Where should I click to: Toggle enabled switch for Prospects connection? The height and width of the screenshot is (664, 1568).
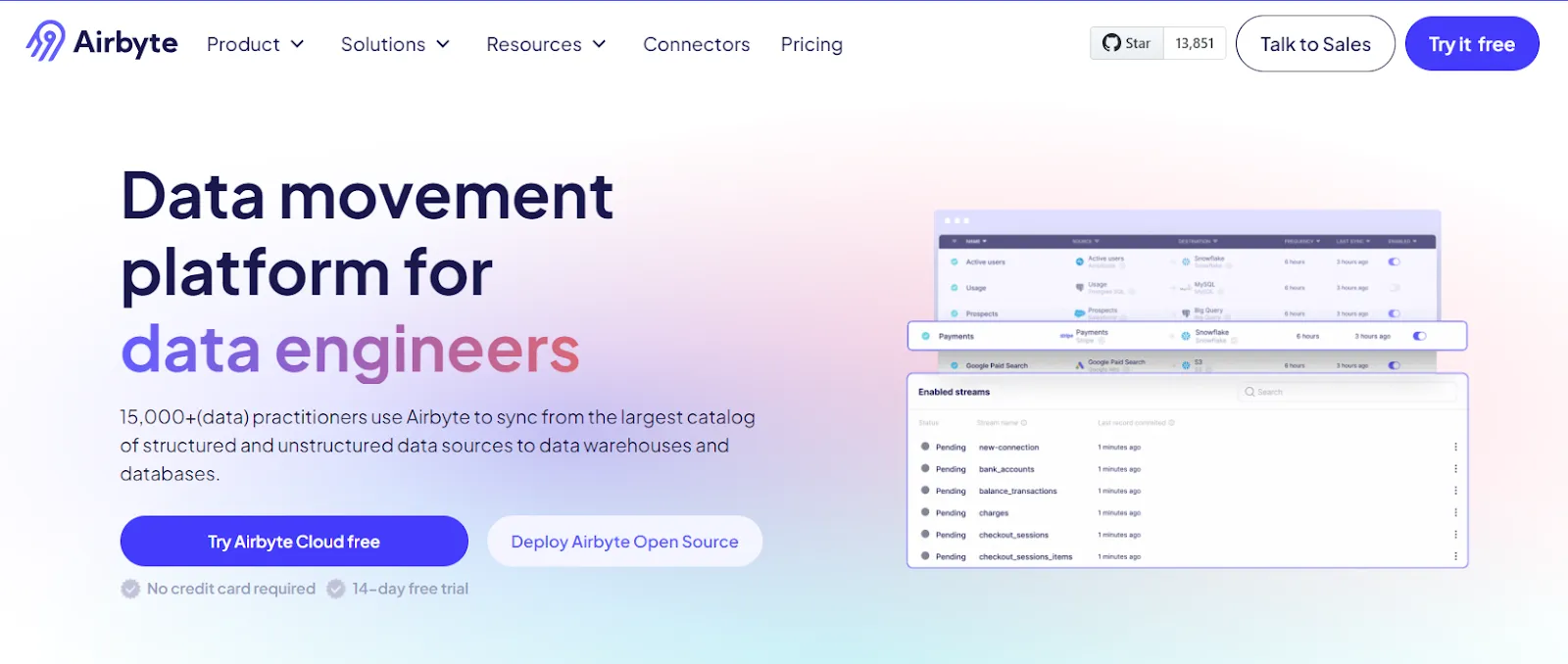1395,313
